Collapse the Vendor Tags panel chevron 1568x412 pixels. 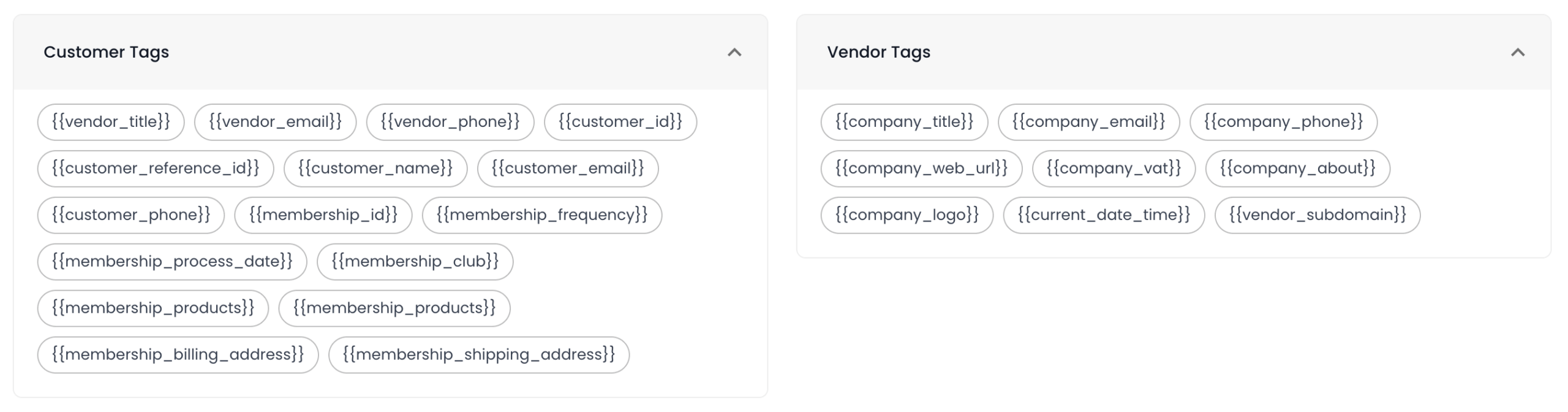point(1517,53)
